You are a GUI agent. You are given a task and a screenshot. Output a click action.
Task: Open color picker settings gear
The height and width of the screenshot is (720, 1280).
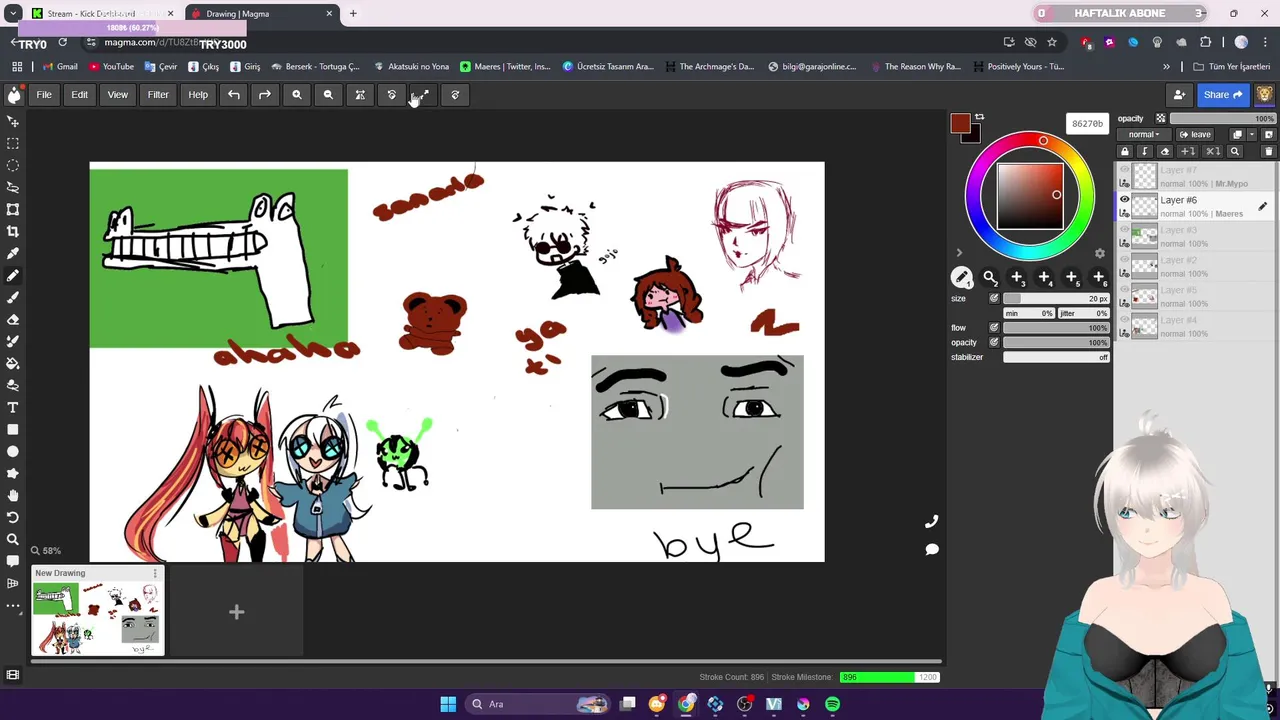point(1100,253)
